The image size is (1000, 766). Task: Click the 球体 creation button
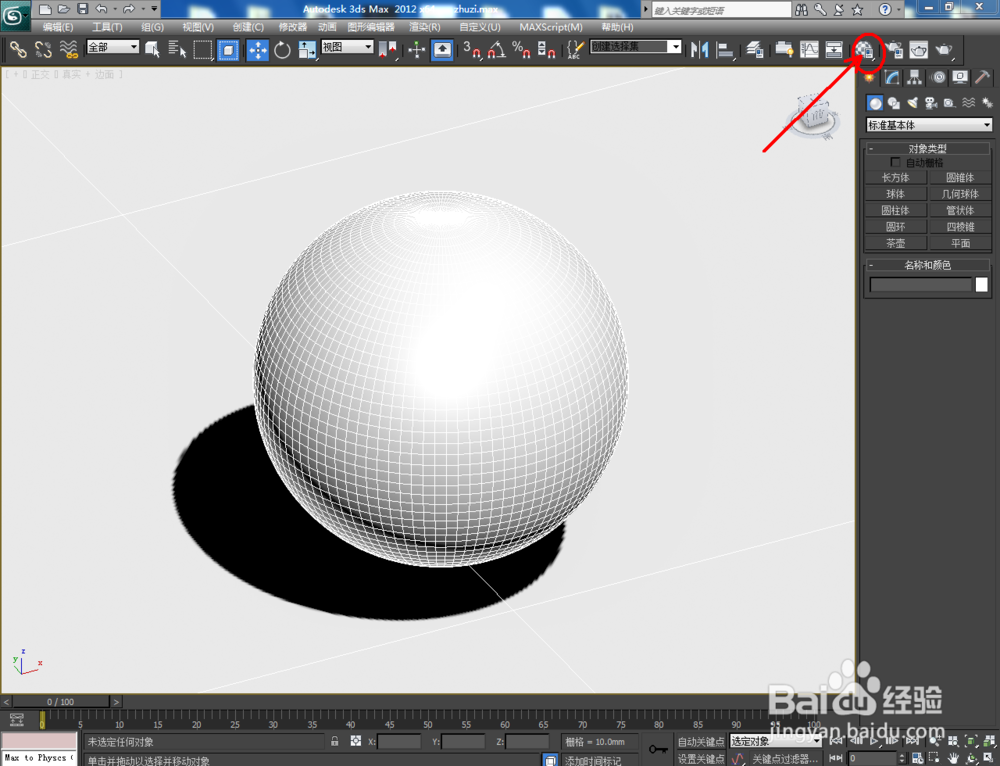(x=896, y=193)
